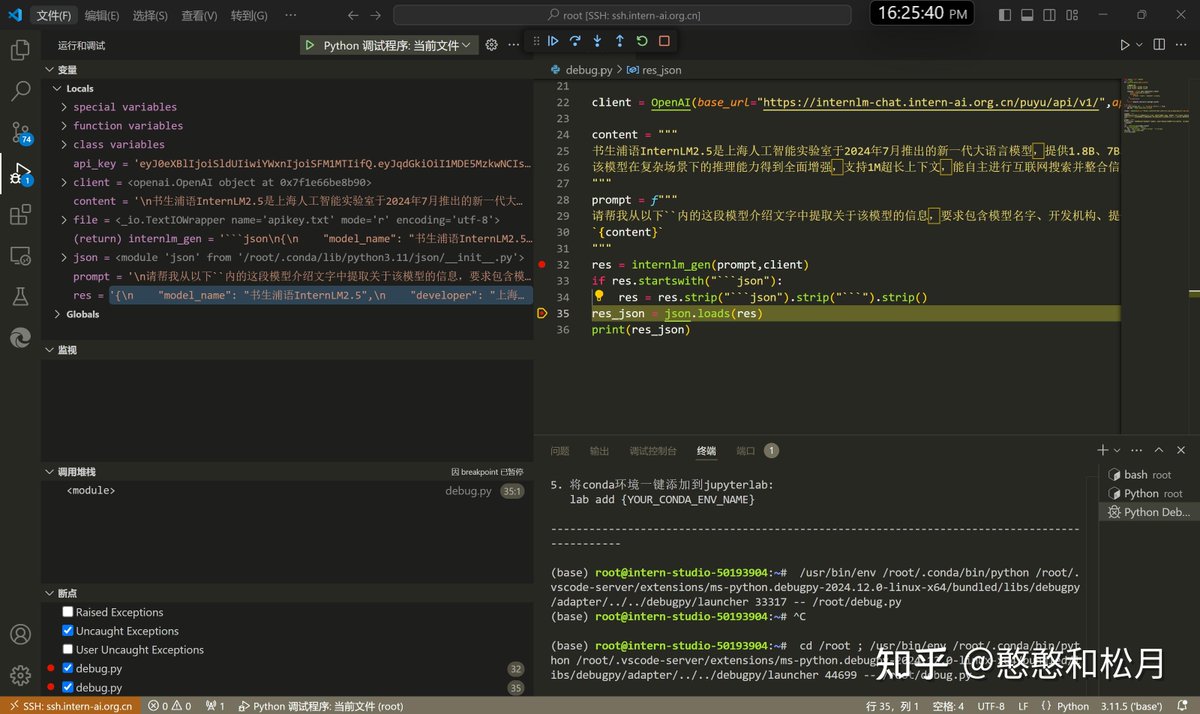
Task: Open the Remote Explorer icon in activity bar
Action: (x=20, y=256)
